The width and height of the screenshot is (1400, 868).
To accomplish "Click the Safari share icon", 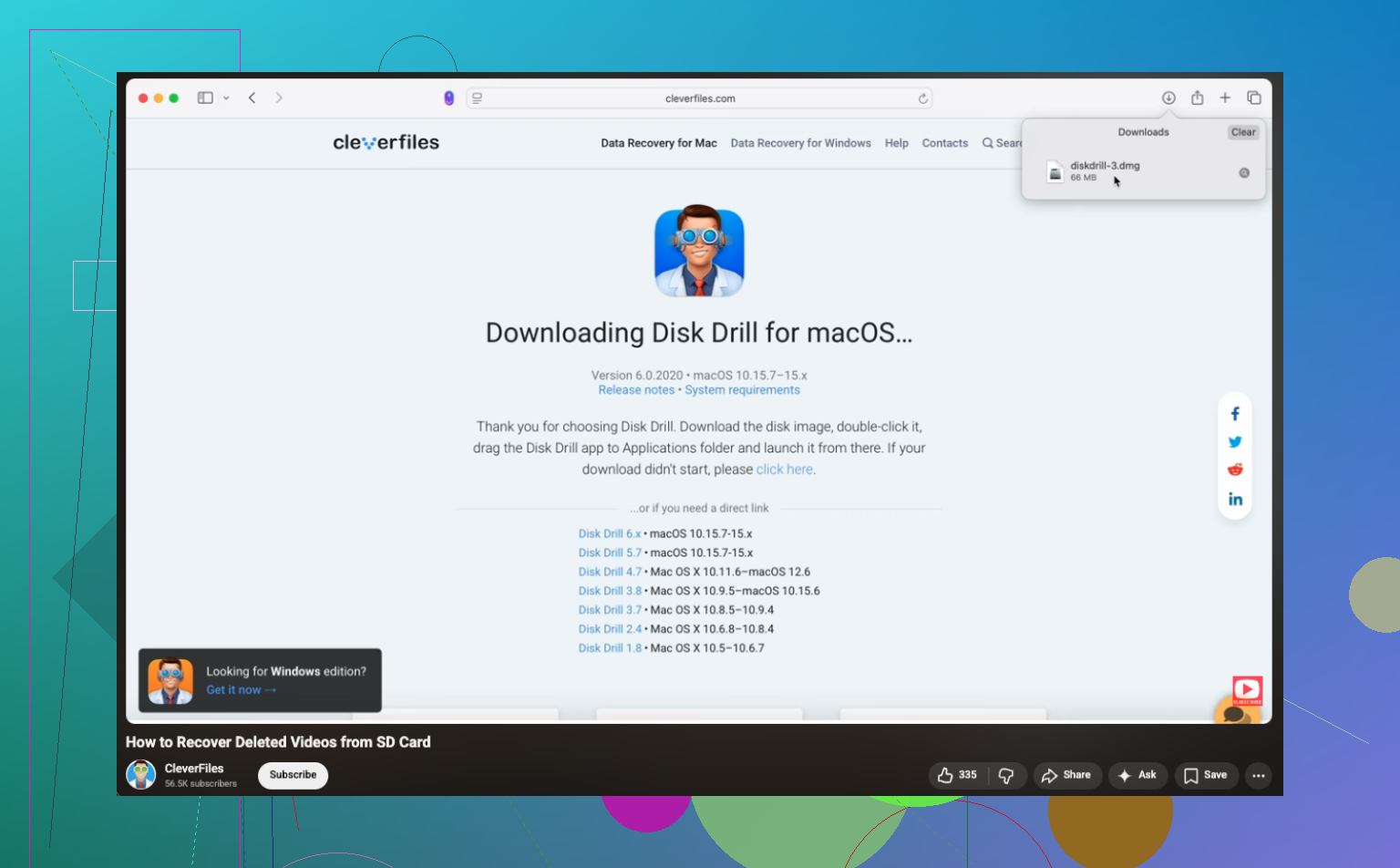I will coord(1198,98).
